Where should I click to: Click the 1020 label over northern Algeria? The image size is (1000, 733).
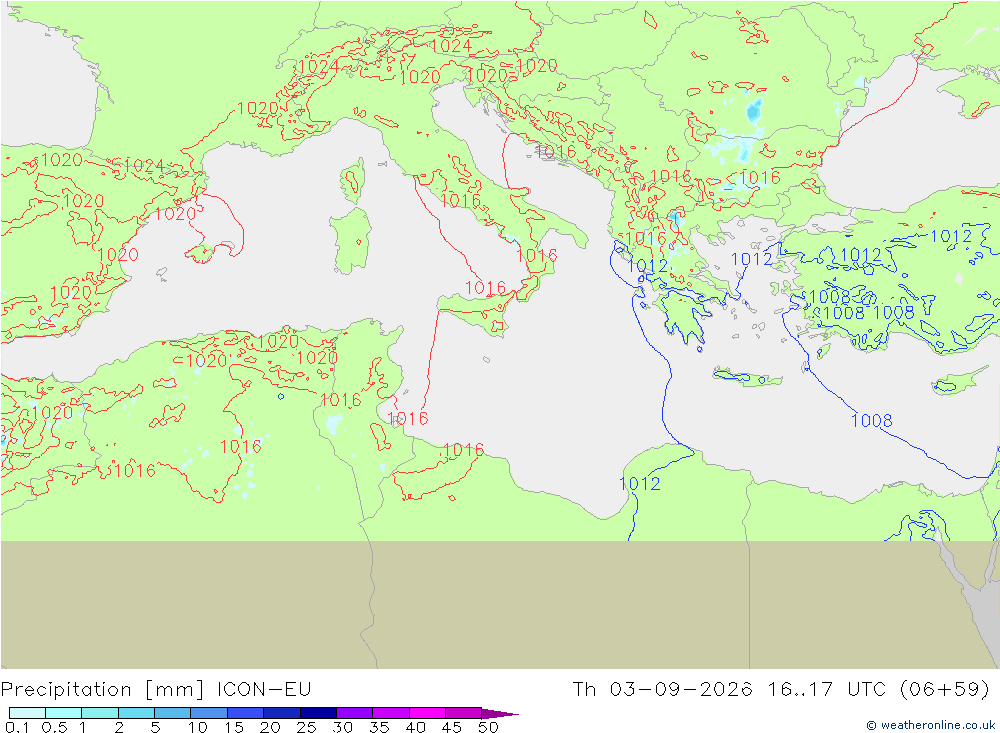206,360
